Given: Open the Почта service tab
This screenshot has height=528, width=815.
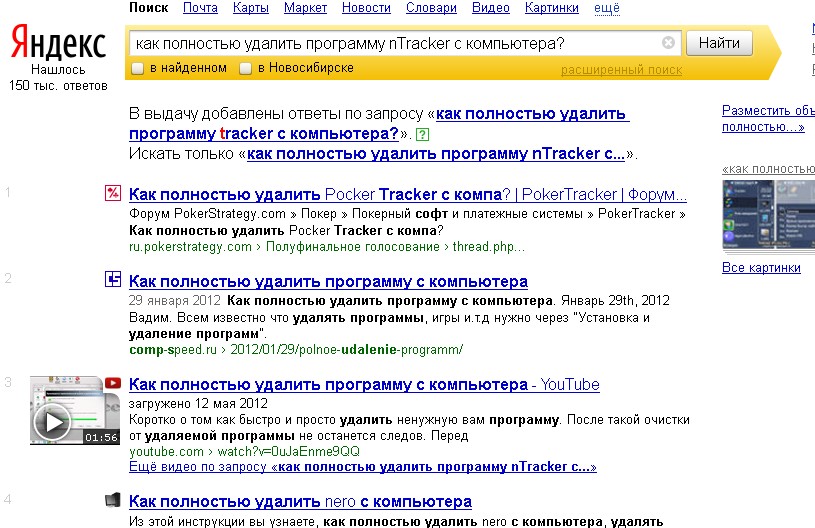Looking at the screenshot, I should click(x=200, y=8).
